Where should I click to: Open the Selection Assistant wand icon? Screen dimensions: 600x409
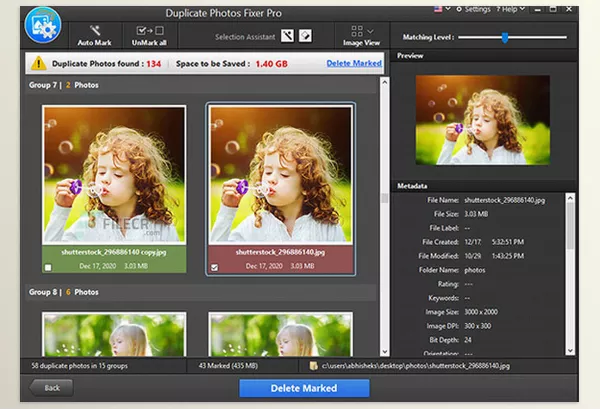(287, 36)
